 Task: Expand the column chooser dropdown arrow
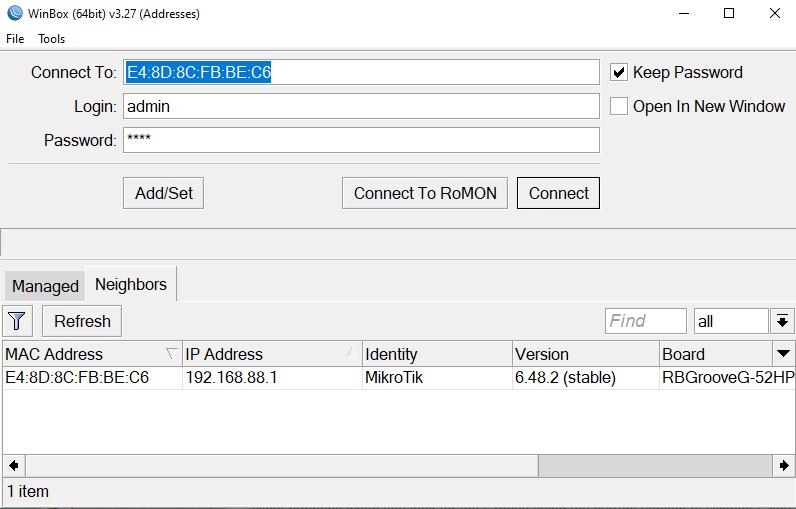(x=783, y=354)
